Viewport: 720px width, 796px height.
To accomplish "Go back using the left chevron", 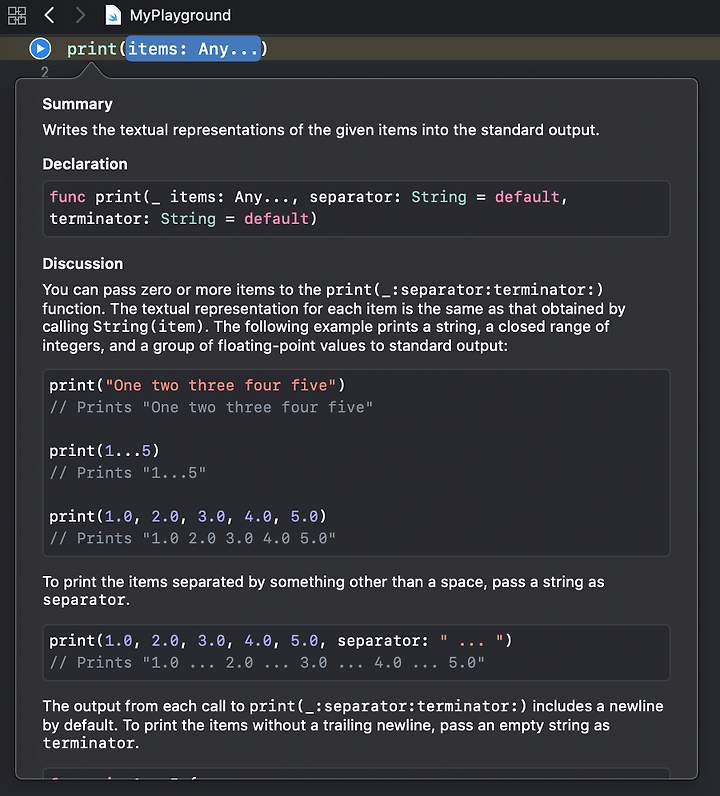I will 50,15.
